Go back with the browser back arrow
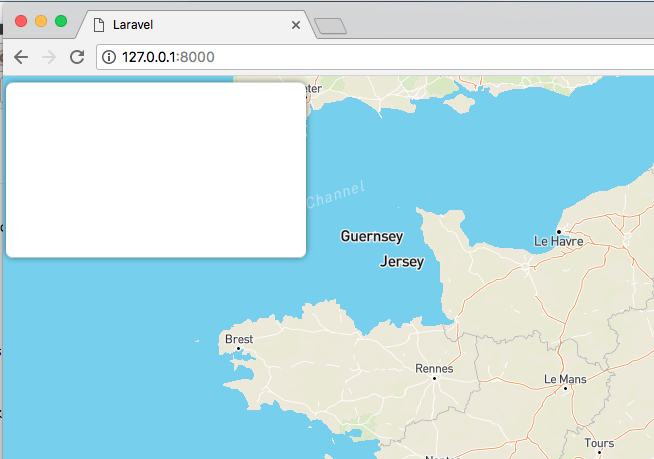 pyautogui.click(x=21, y=57)
